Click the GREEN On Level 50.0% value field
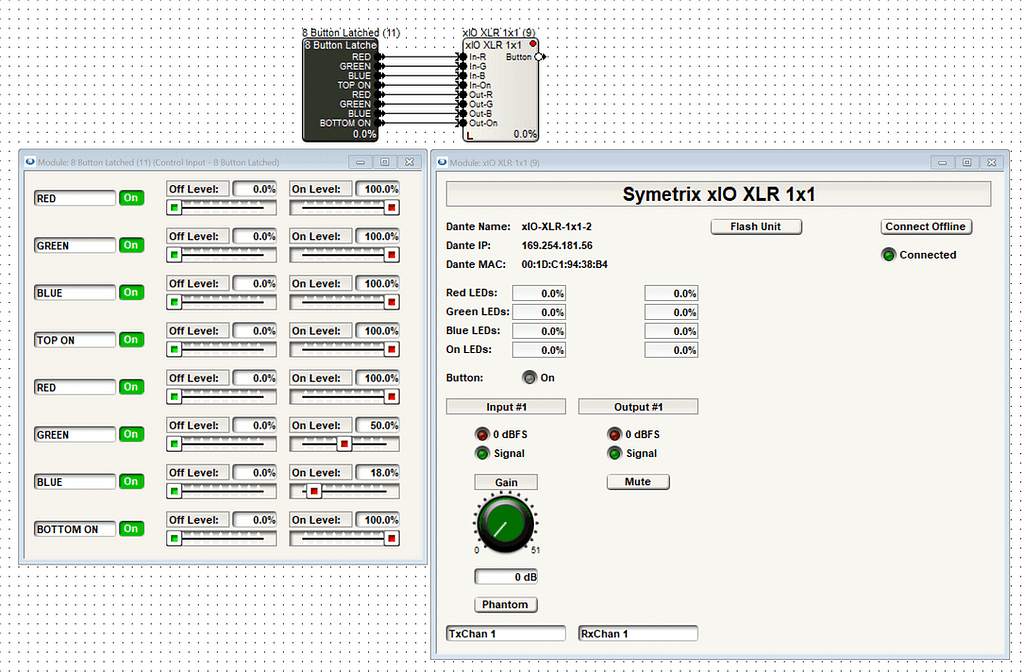 [x=378, y=425]
